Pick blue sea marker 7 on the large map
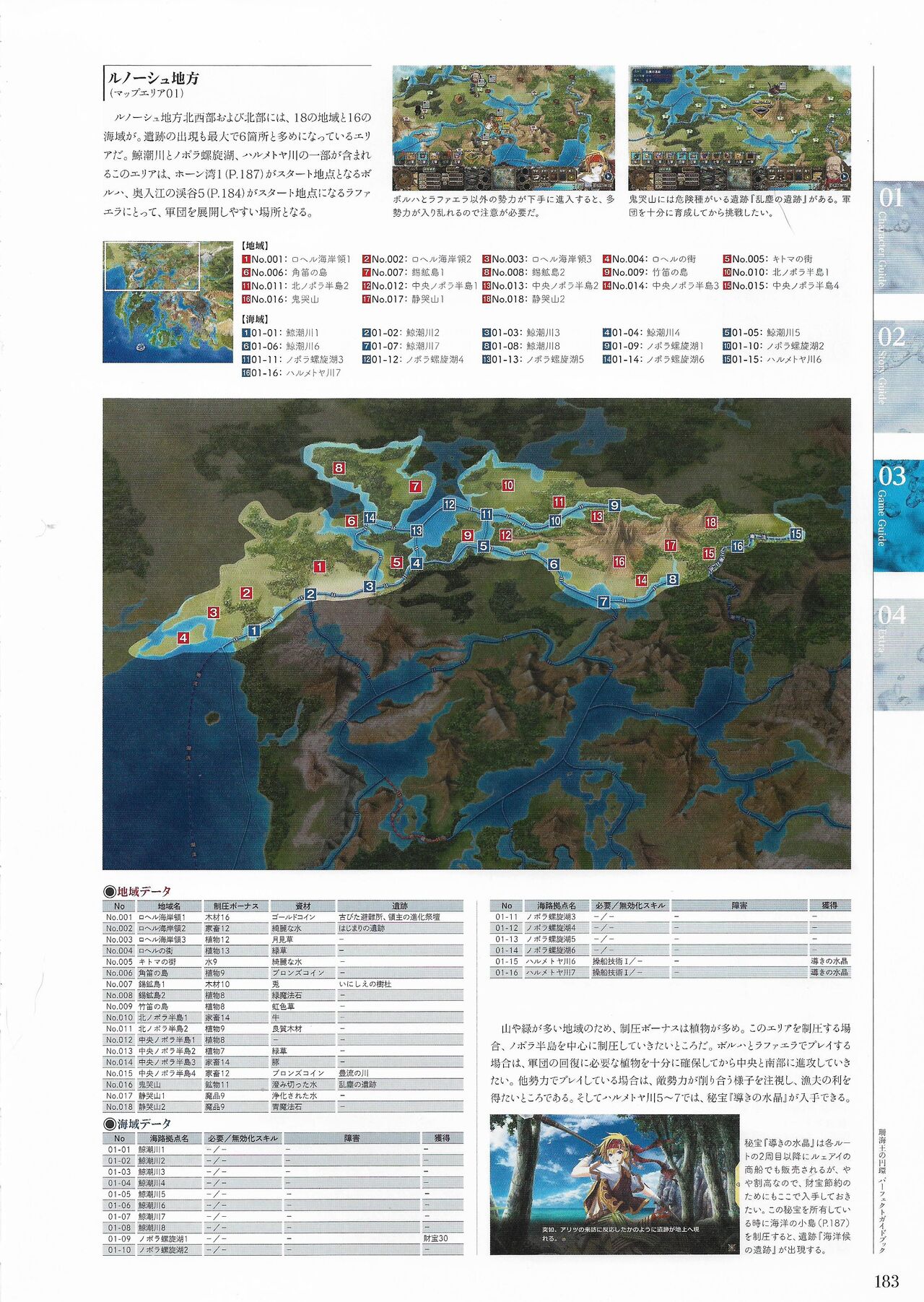The height and width of the screenshot is (1302, 924). [x=603, y=601]
